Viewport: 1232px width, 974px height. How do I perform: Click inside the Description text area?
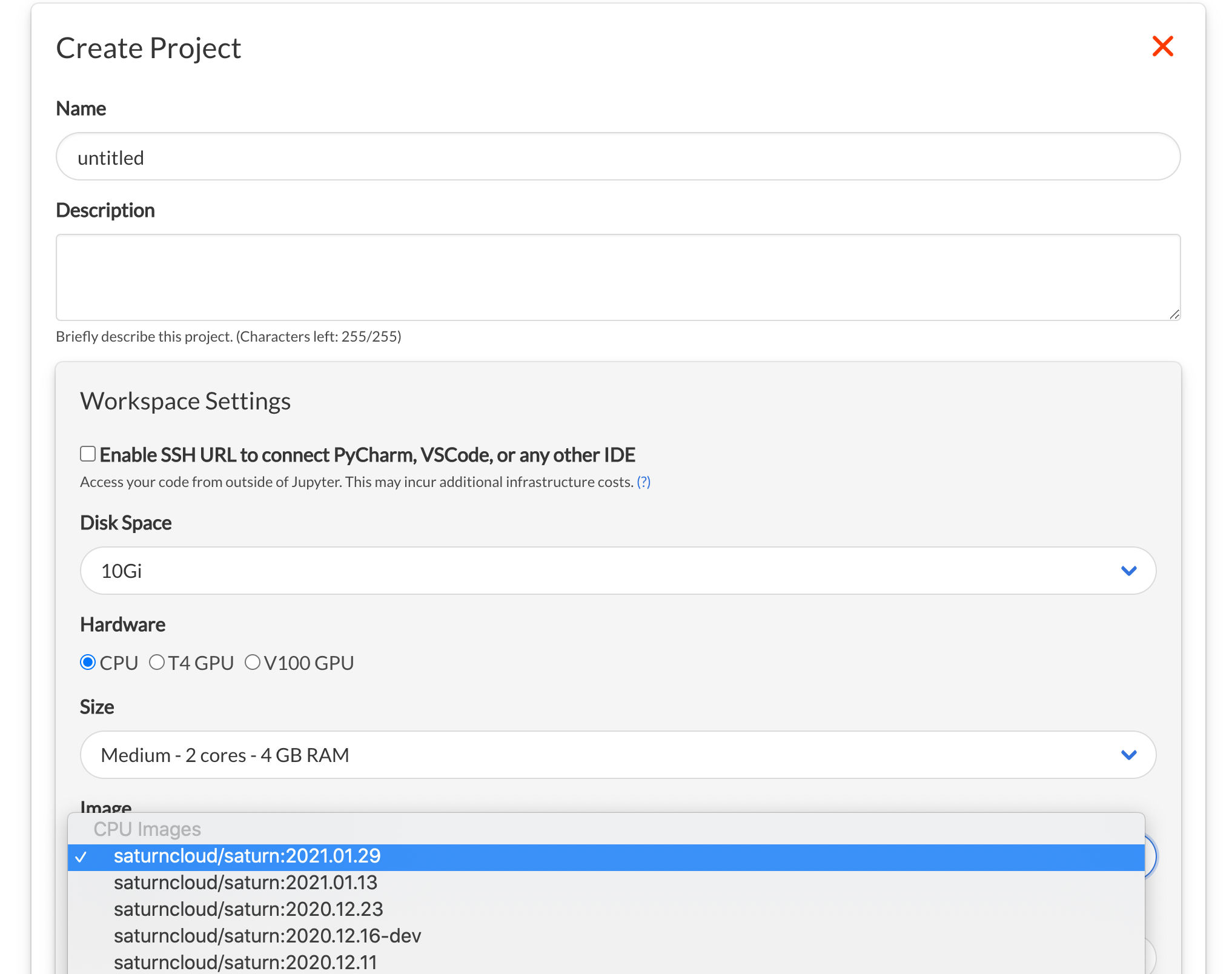[x=618, y=277]
